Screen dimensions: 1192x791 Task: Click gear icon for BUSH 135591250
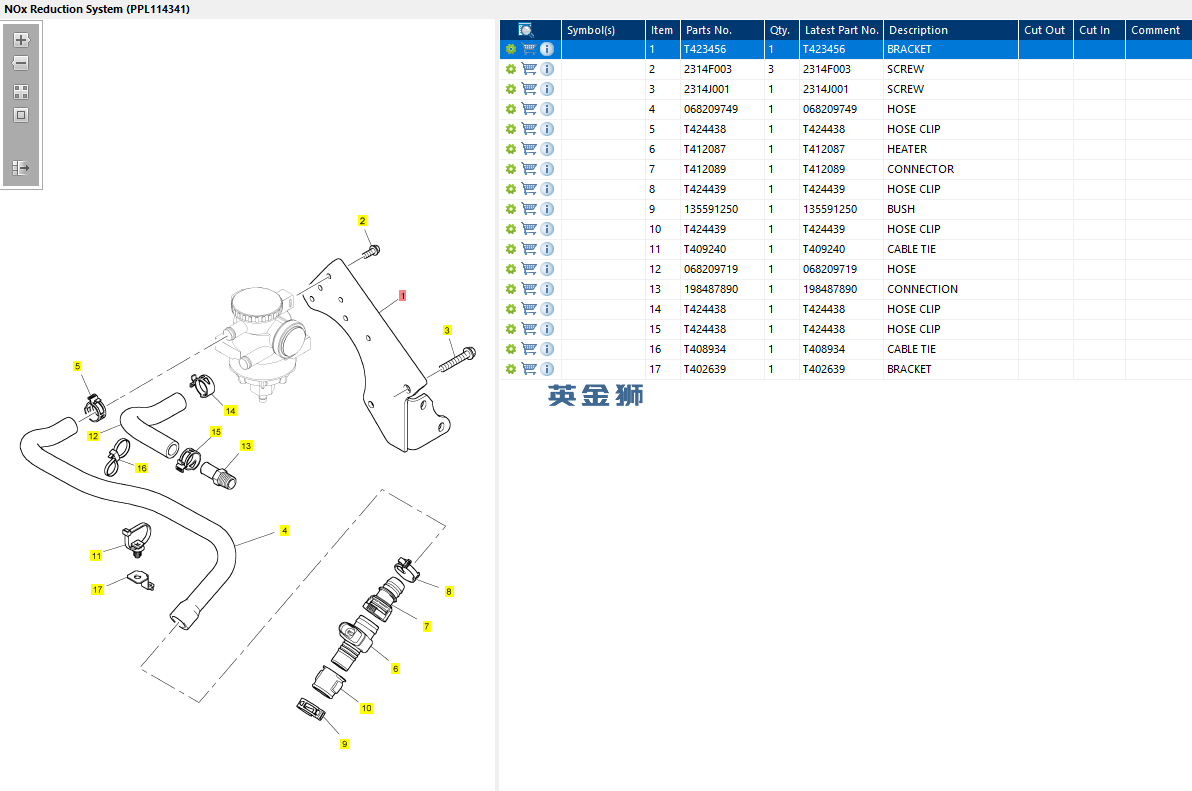click(511, 209)
